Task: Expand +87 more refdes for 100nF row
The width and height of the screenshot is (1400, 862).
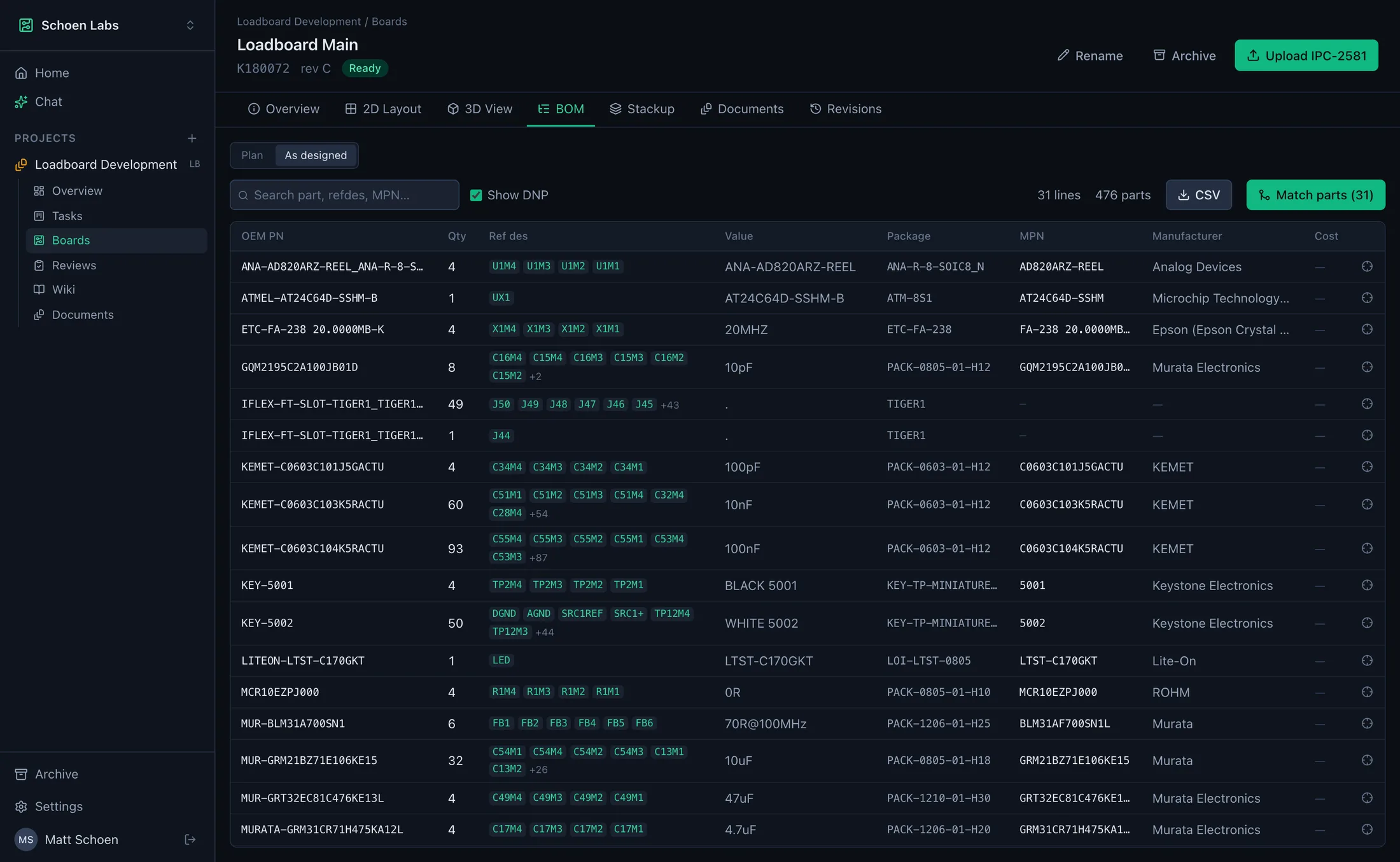Action: coord(538,558)
